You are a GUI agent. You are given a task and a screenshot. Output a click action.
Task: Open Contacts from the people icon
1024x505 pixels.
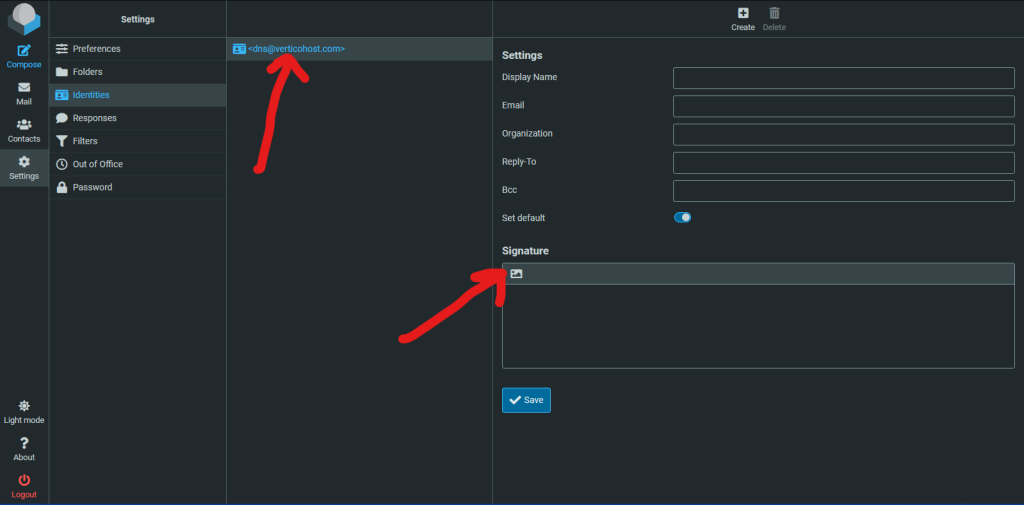(24, 125)
